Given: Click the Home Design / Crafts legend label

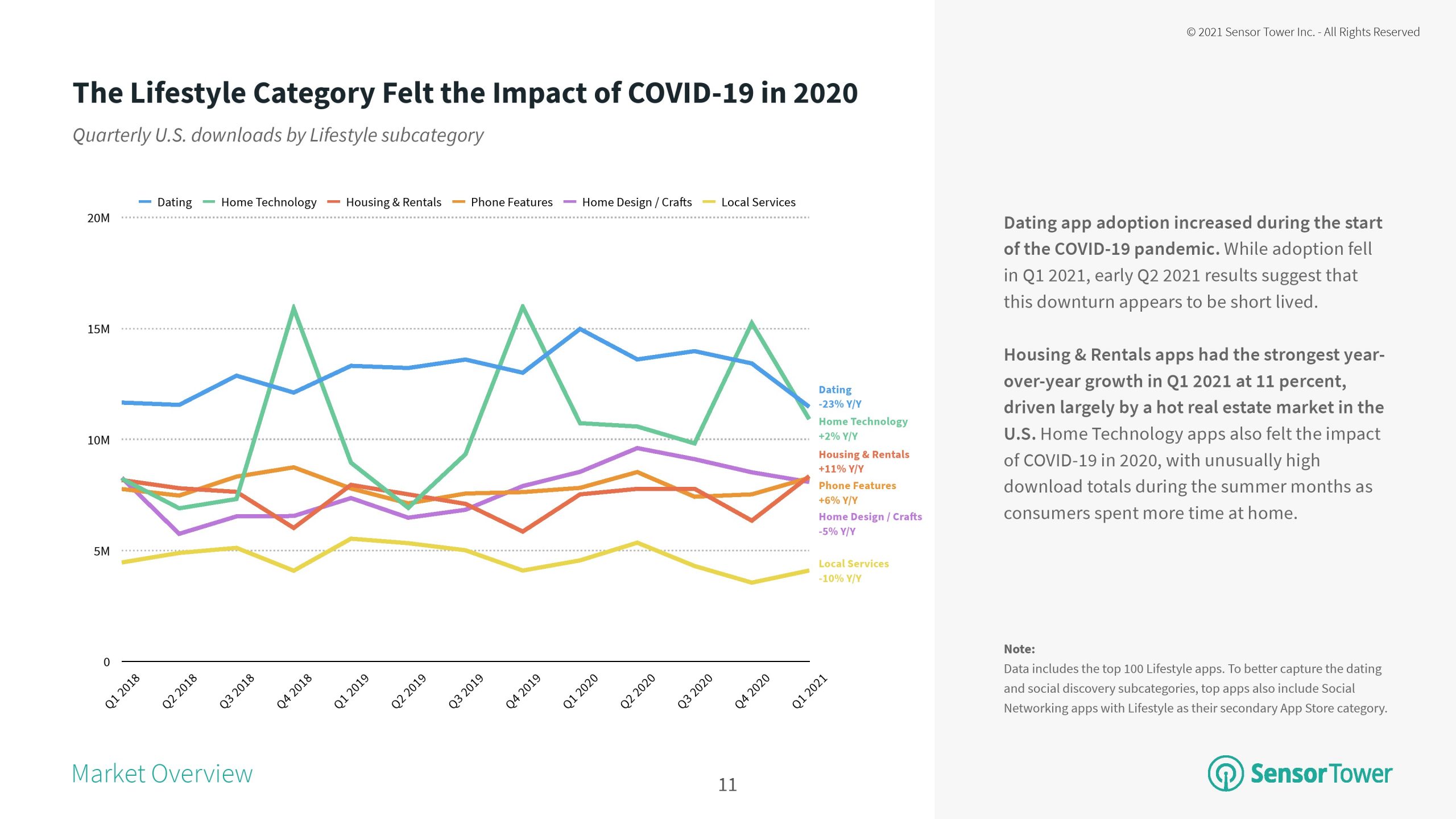Looking at the screenshot, I should click(x=636, y=202).
